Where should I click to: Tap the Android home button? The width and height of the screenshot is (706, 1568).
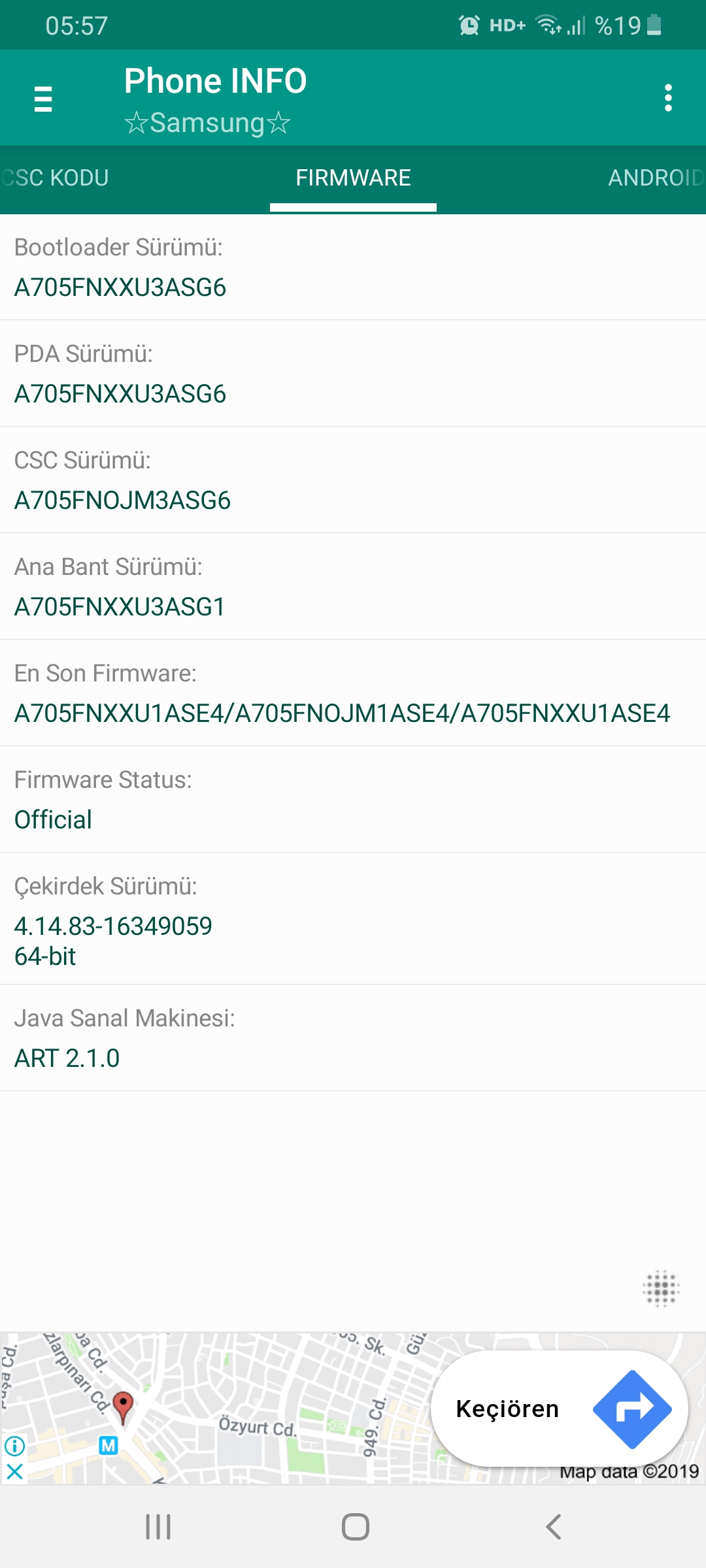coord(355,1527)
